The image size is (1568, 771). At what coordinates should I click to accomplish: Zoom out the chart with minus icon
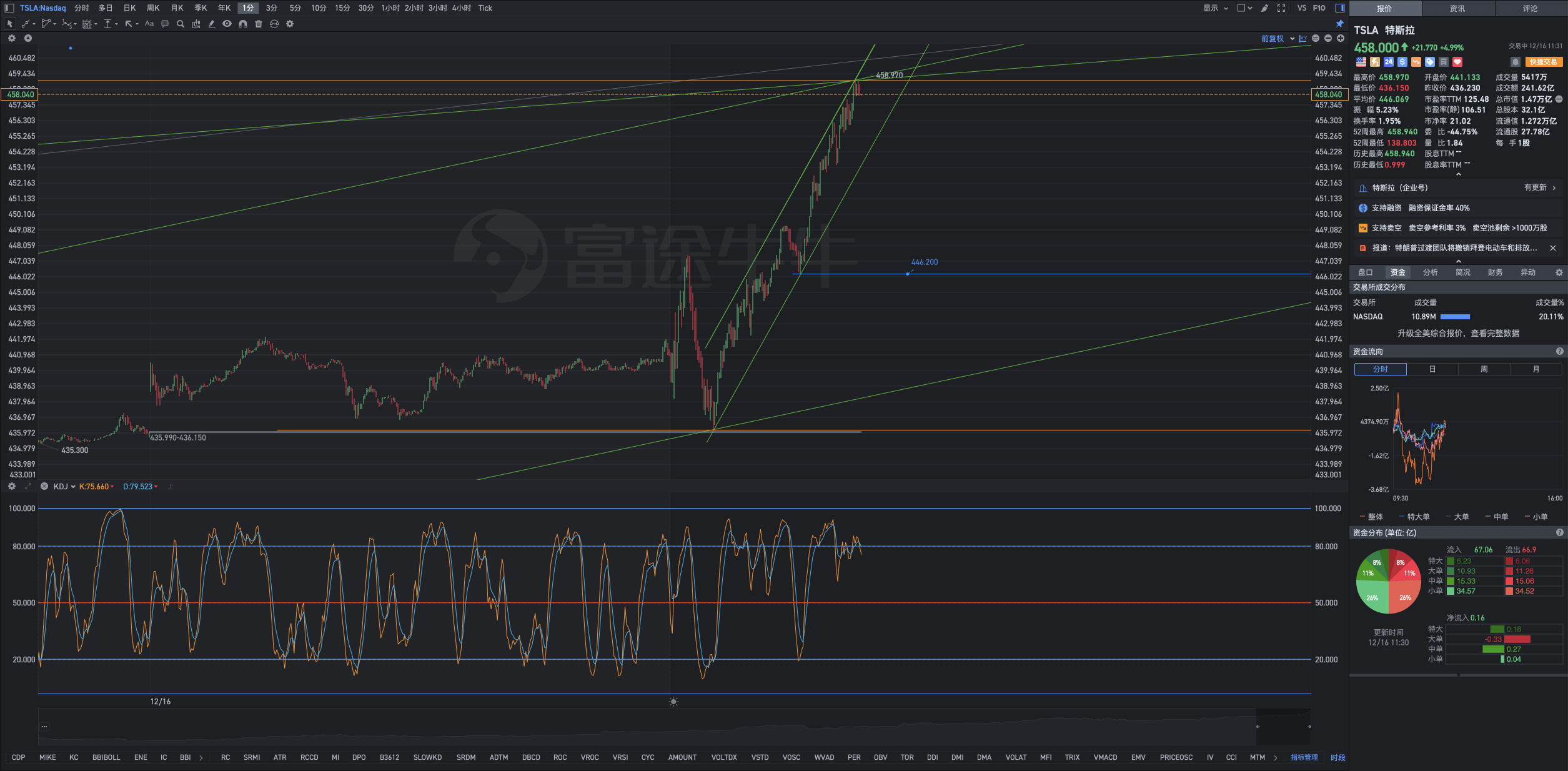tap(1328, 39)
